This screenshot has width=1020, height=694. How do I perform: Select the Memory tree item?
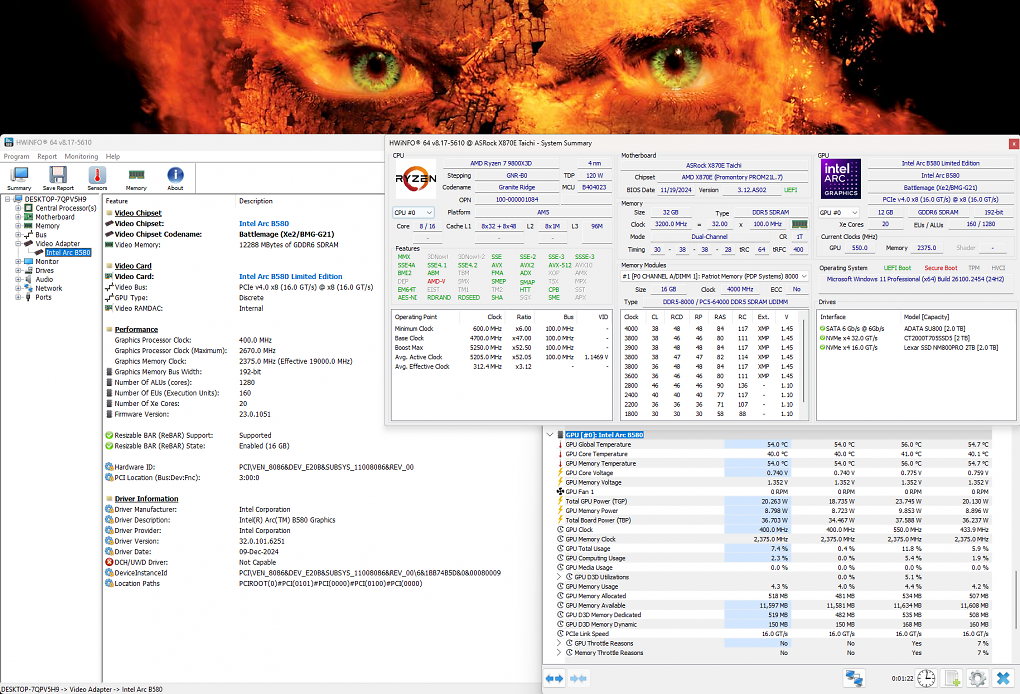click(47, 226)
